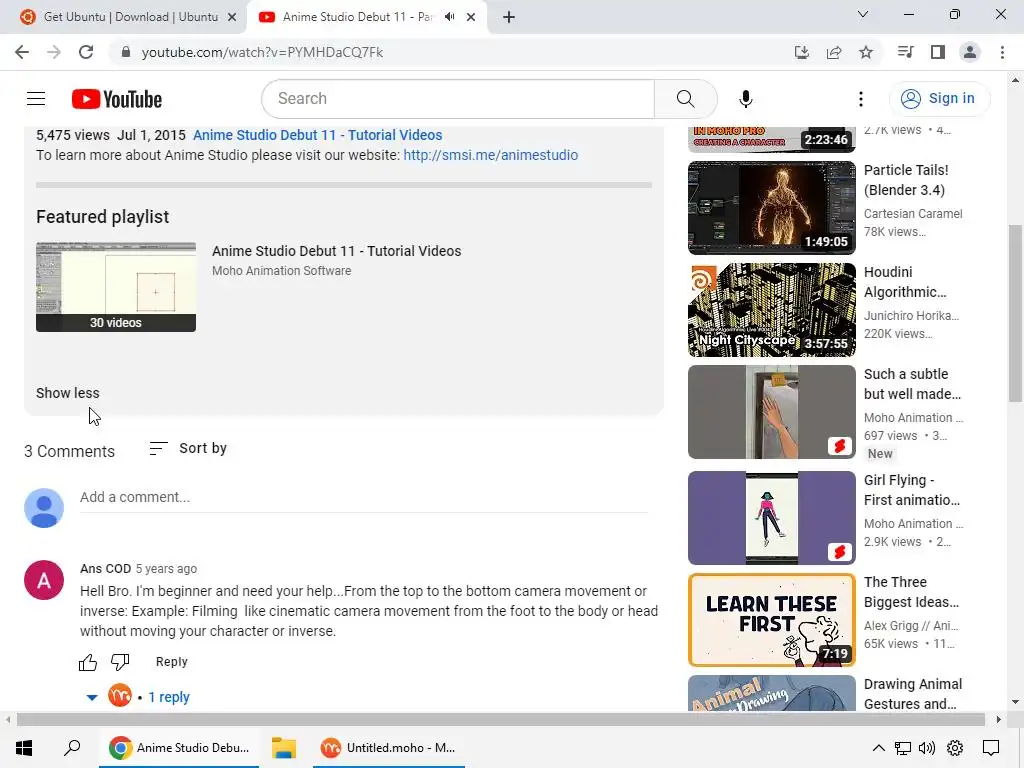Viewport: 1024px width, 768px height.
Task: Install app icon in address bar
Action: (801, 52)
